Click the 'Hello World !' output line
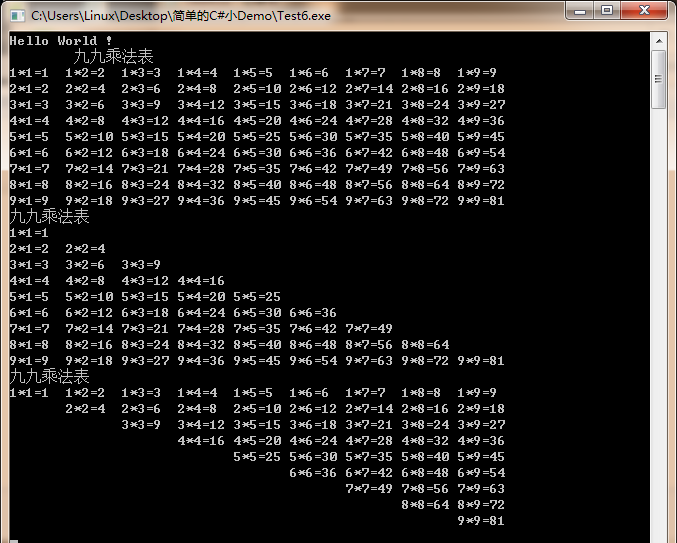 click(61, 41)
